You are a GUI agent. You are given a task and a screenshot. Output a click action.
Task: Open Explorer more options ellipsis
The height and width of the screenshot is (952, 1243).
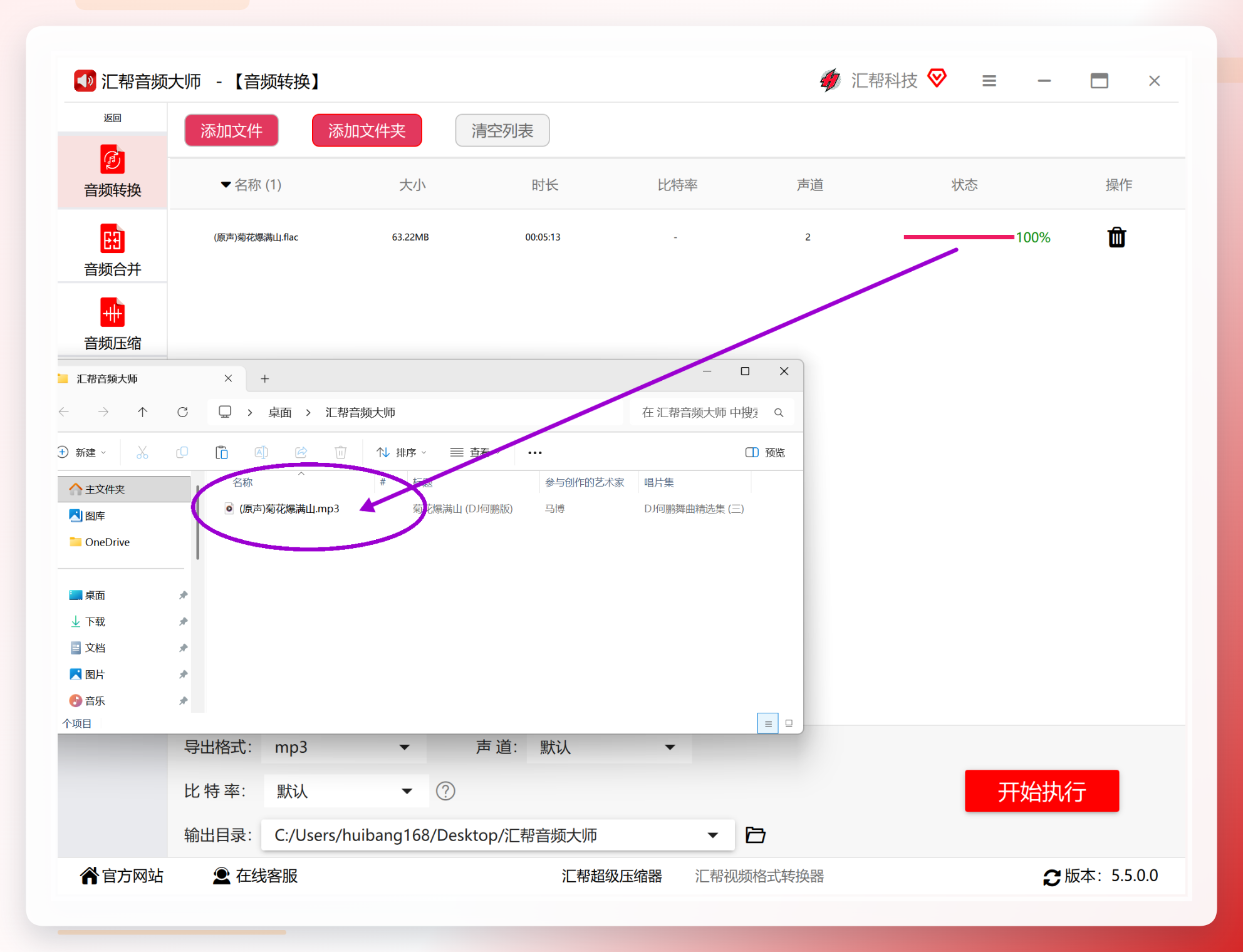tap(534, 452)
